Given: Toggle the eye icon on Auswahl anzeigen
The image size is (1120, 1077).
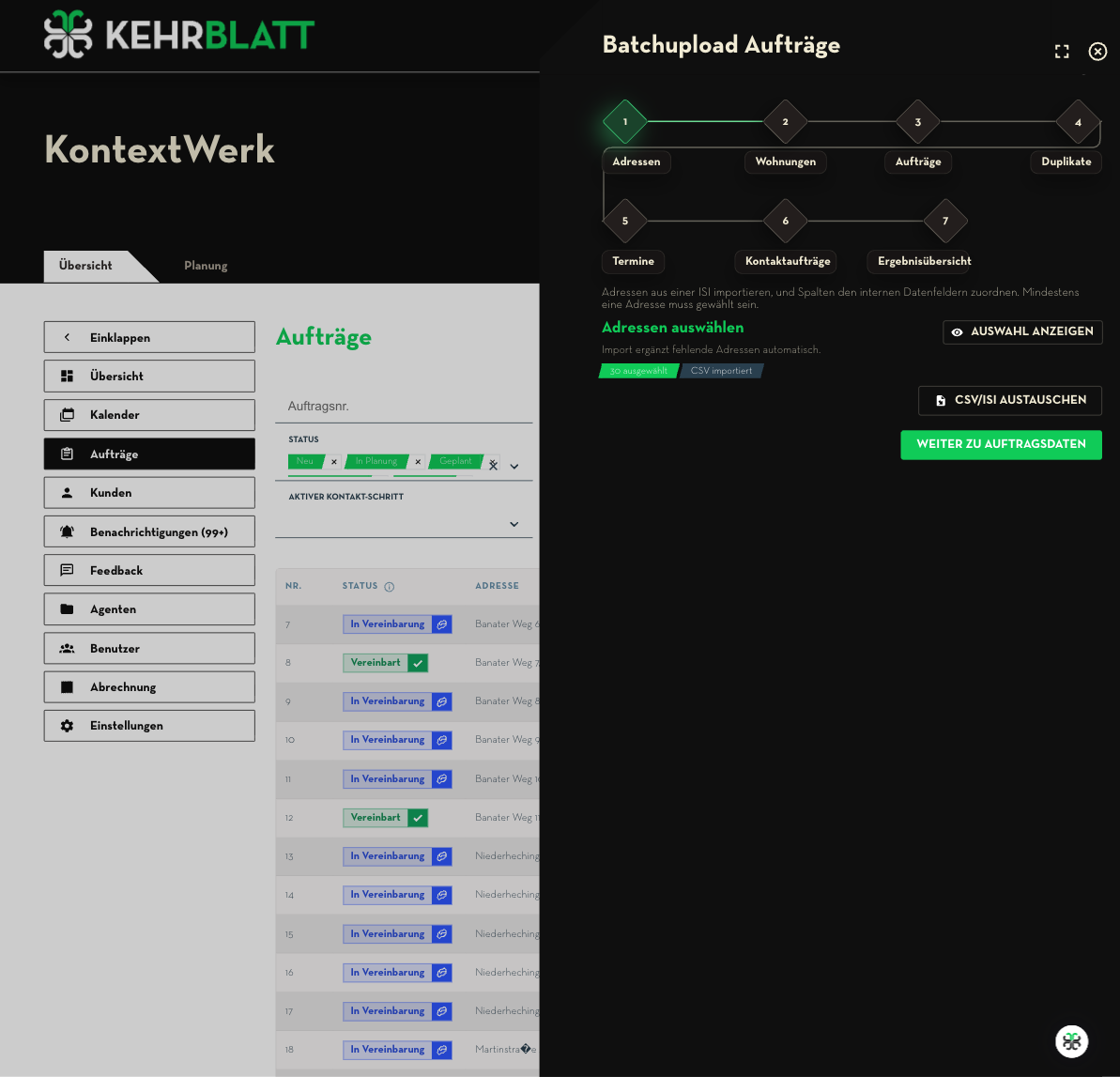Looking at the screenshot, I should coord(958,331).
